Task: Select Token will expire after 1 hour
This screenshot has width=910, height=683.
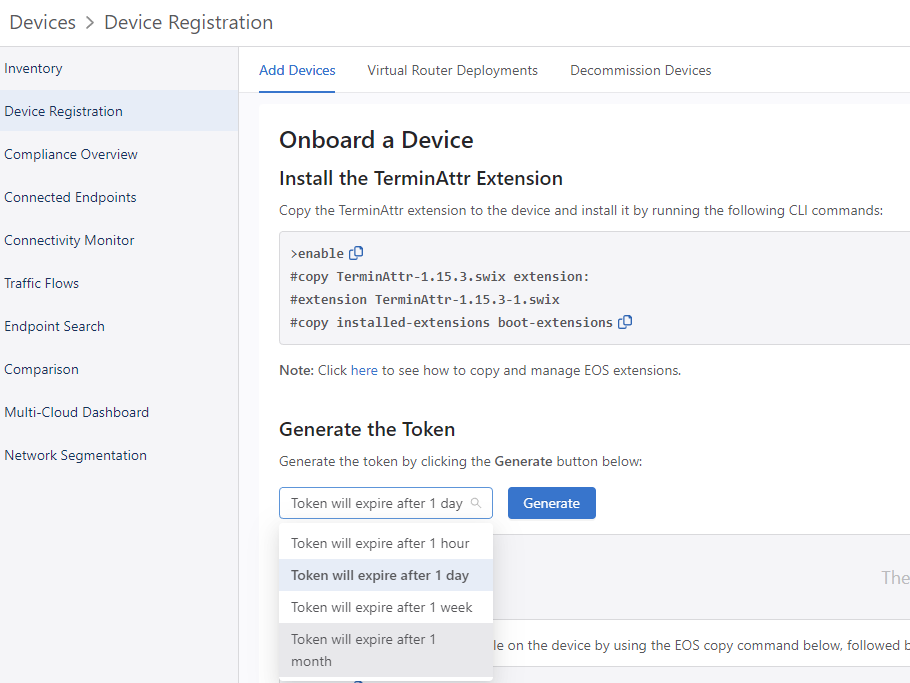Action: [x=380, y=543]
